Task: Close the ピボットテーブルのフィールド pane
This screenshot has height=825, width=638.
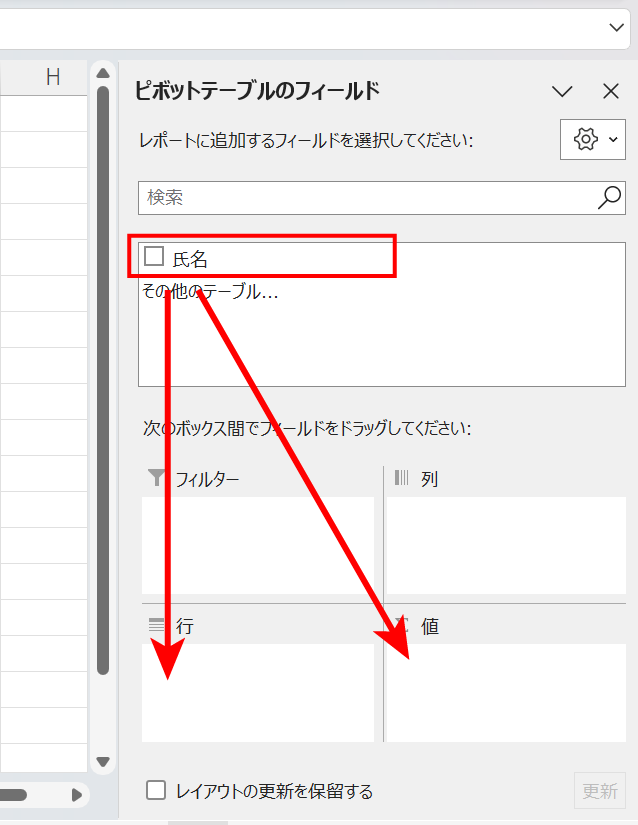Action: 611,92
